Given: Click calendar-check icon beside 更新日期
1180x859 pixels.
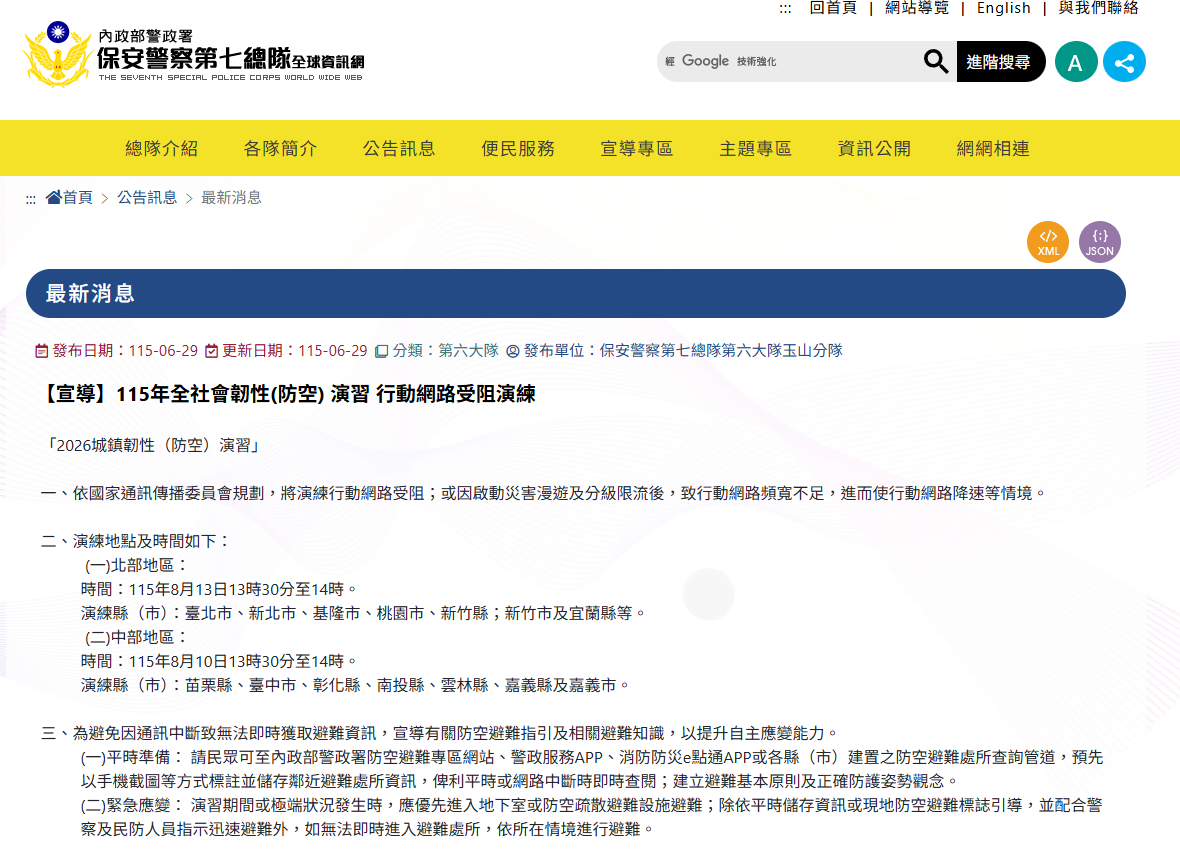Looking at the screenshot, I should 211,351.
